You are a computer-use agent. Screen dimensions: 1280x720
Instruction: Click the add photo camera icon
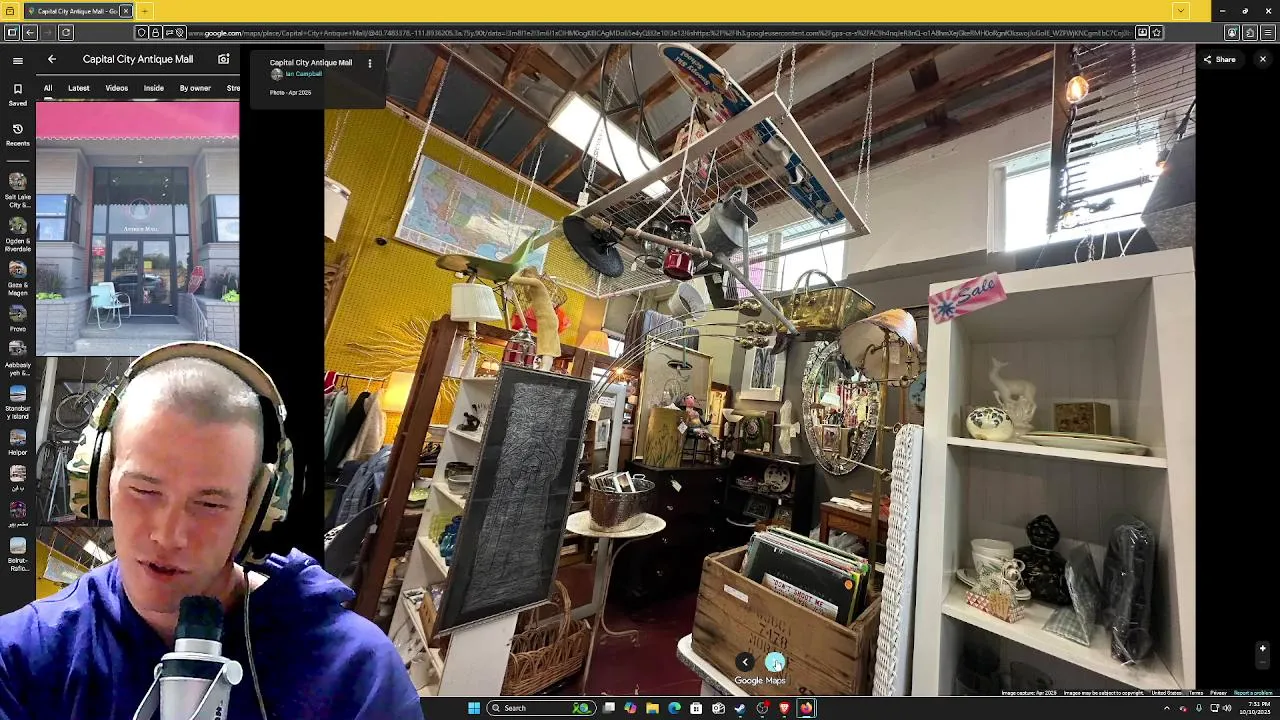click(224, 59)
